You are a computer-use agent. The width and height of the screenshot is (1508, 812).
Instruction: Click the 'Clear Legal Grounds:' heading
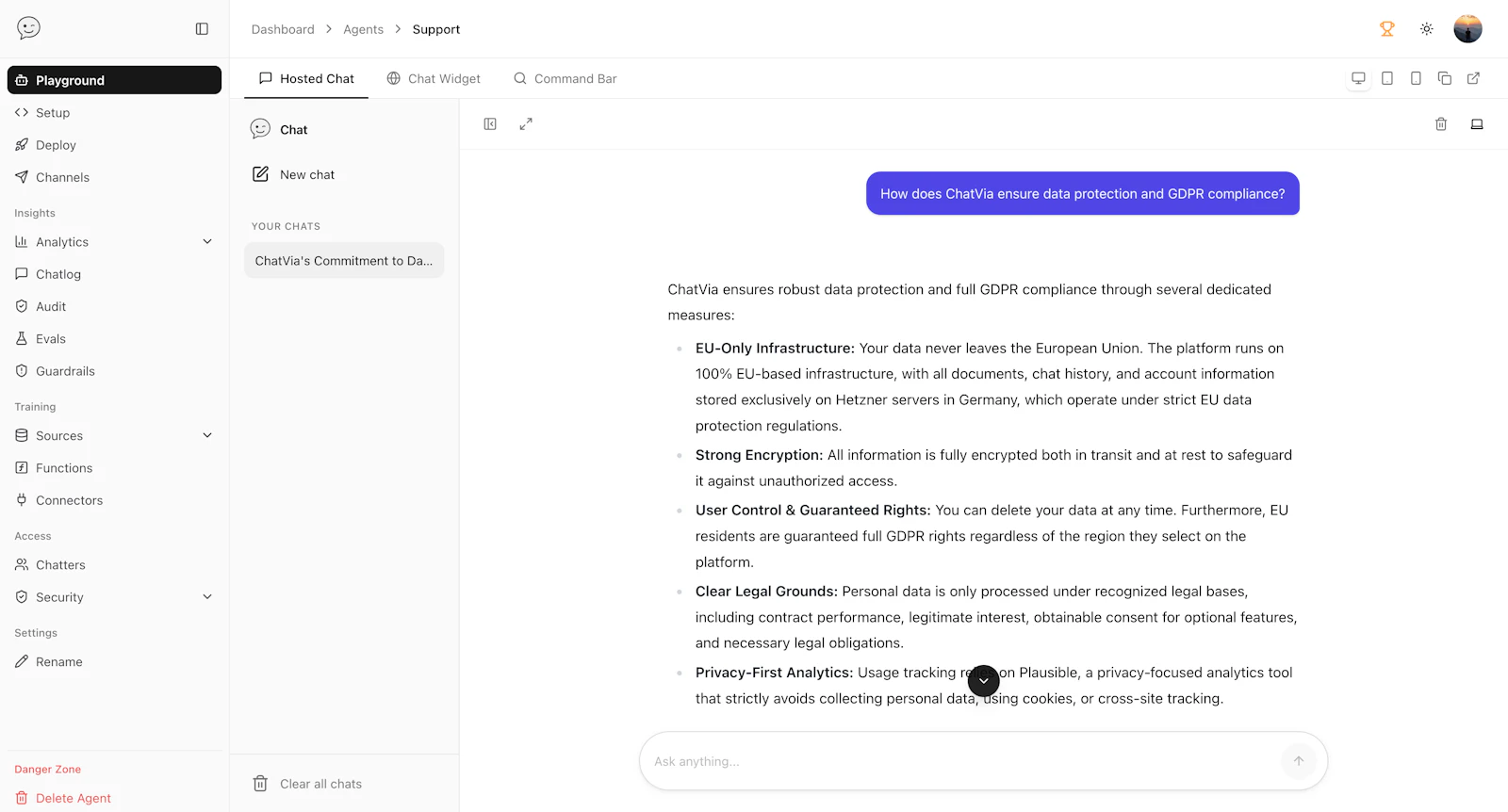(766, 592)
